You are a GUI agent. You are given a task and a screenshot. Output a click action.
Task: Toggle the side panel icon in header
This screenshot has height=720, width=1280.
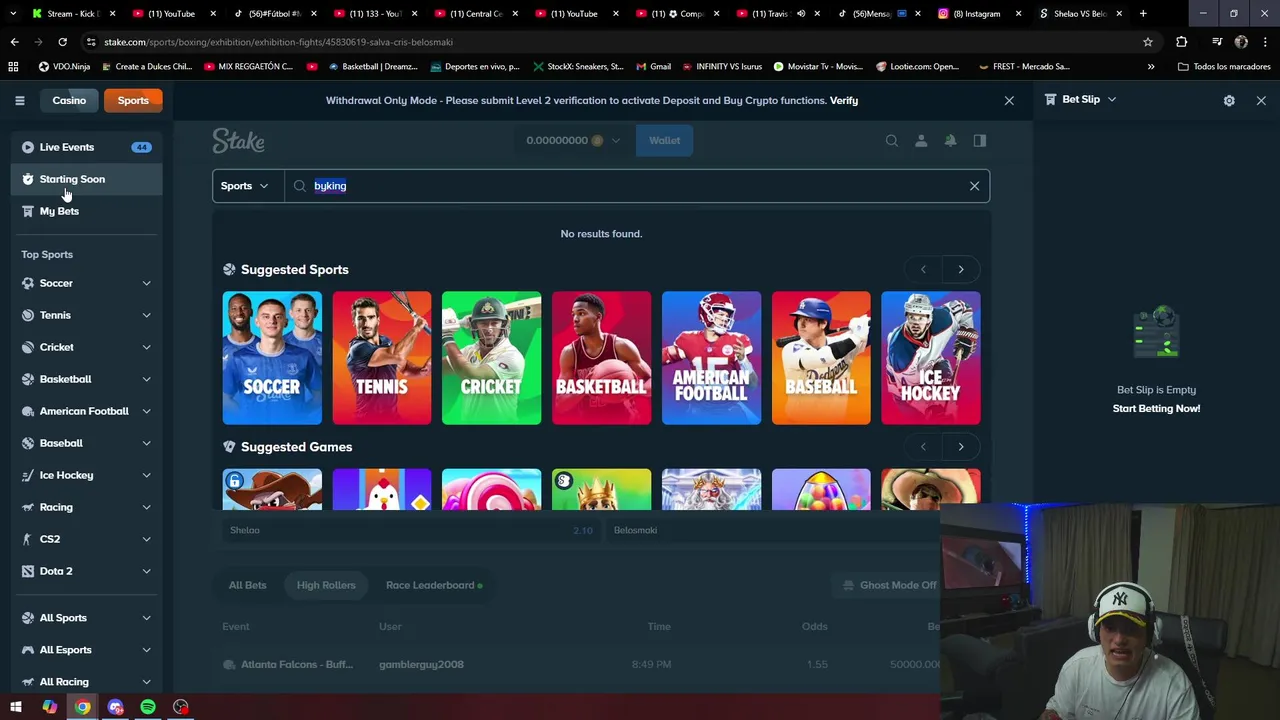pyautogui.click(x=980, y=141)
